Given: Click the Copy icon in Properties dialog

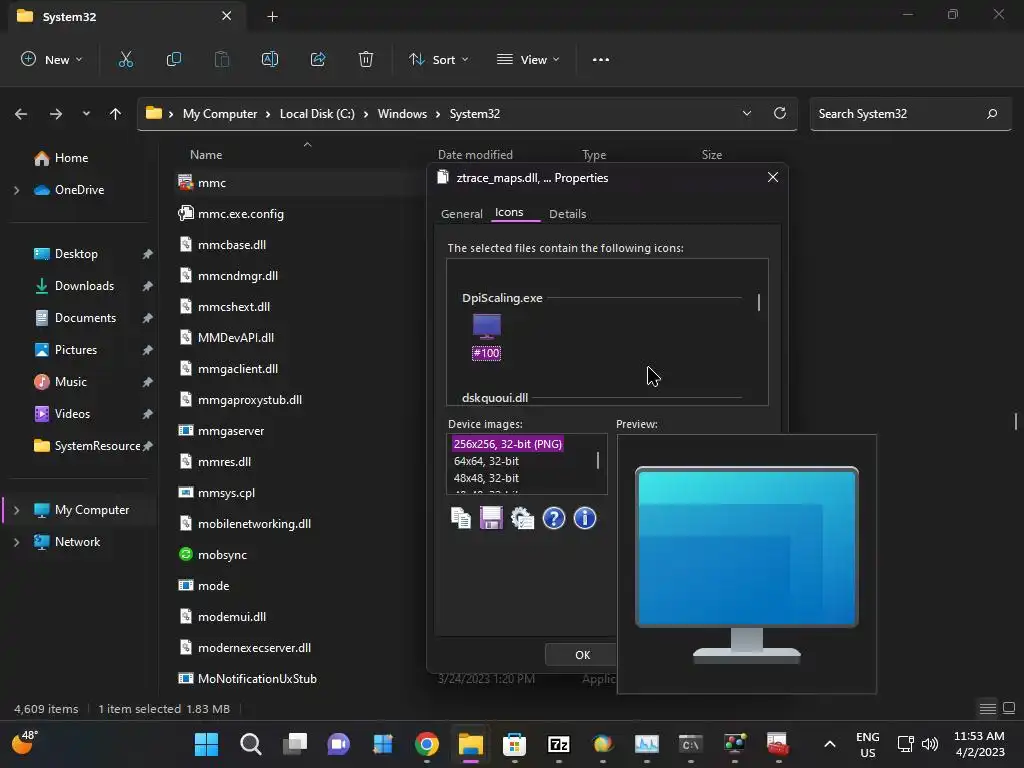Looking at the screenshot, I should 461,519.
